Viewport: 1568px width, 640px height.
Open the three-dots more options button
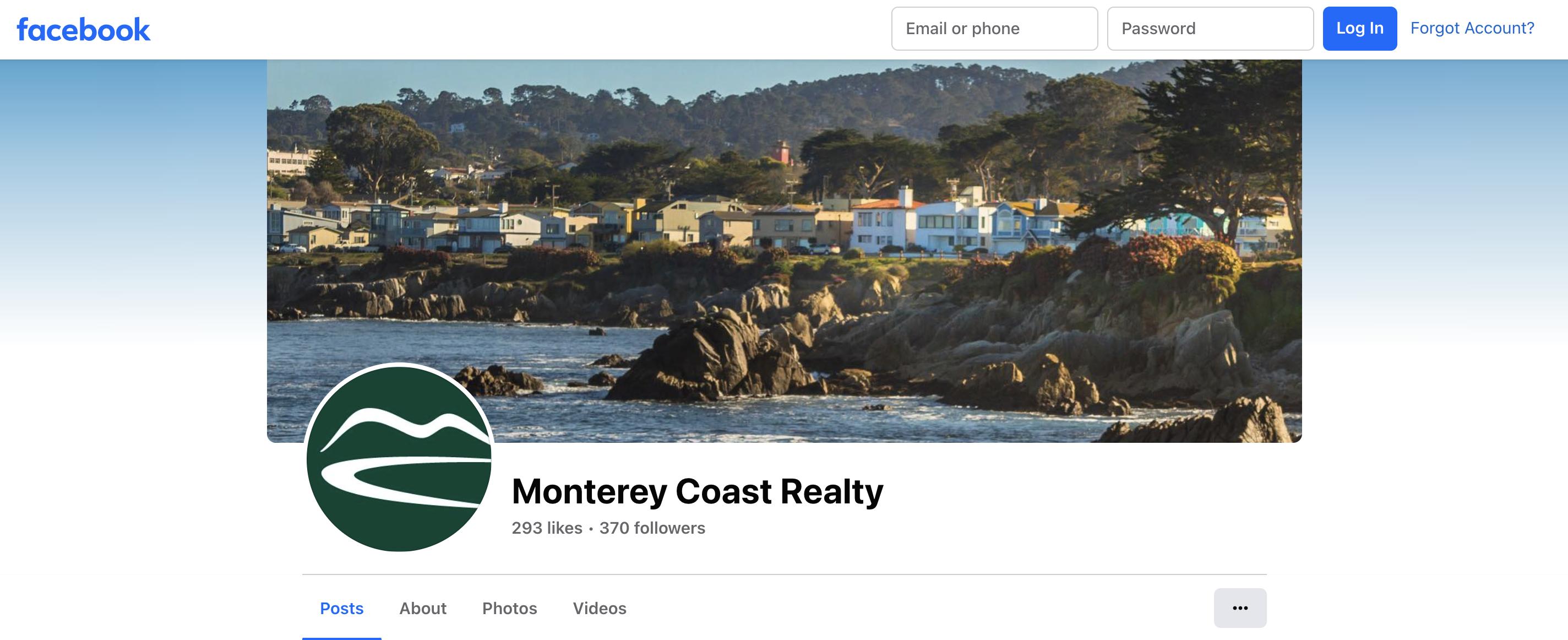pyautogui.click(x=1240, y=608)
